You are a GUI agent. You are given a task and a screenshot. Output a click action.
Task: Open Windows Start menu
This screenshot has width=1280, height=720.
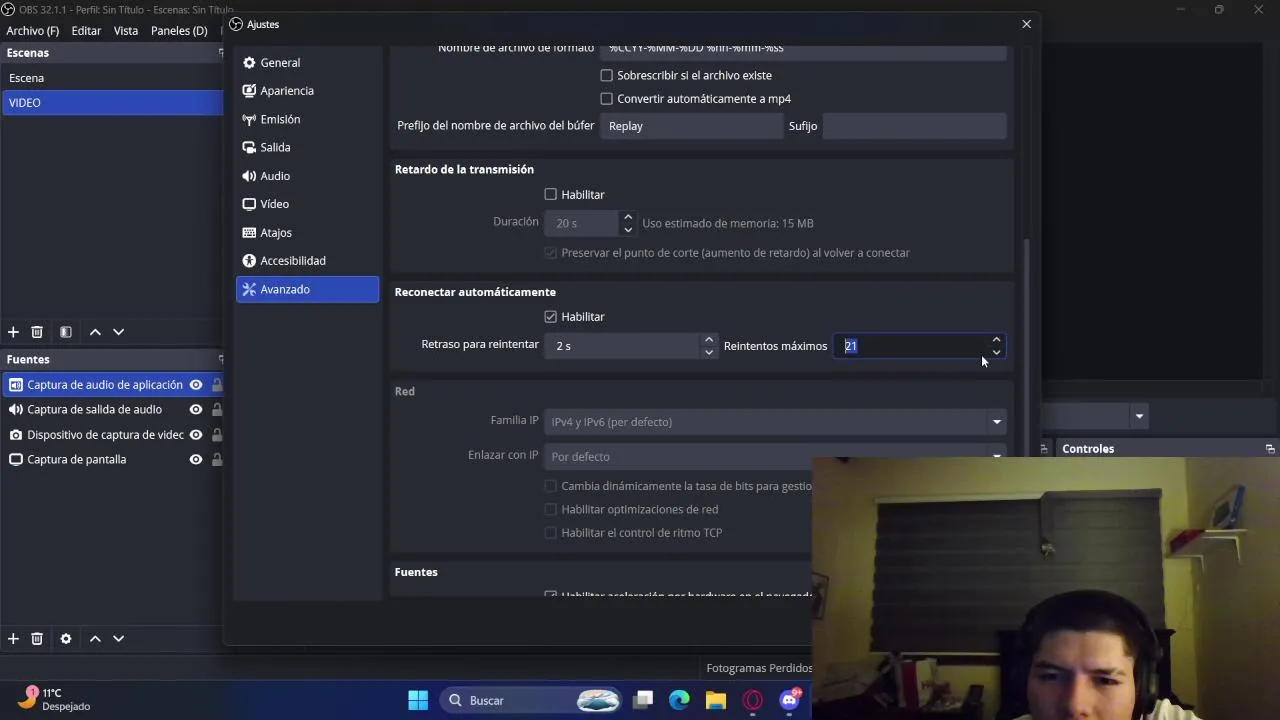click(x=418, y=700)
